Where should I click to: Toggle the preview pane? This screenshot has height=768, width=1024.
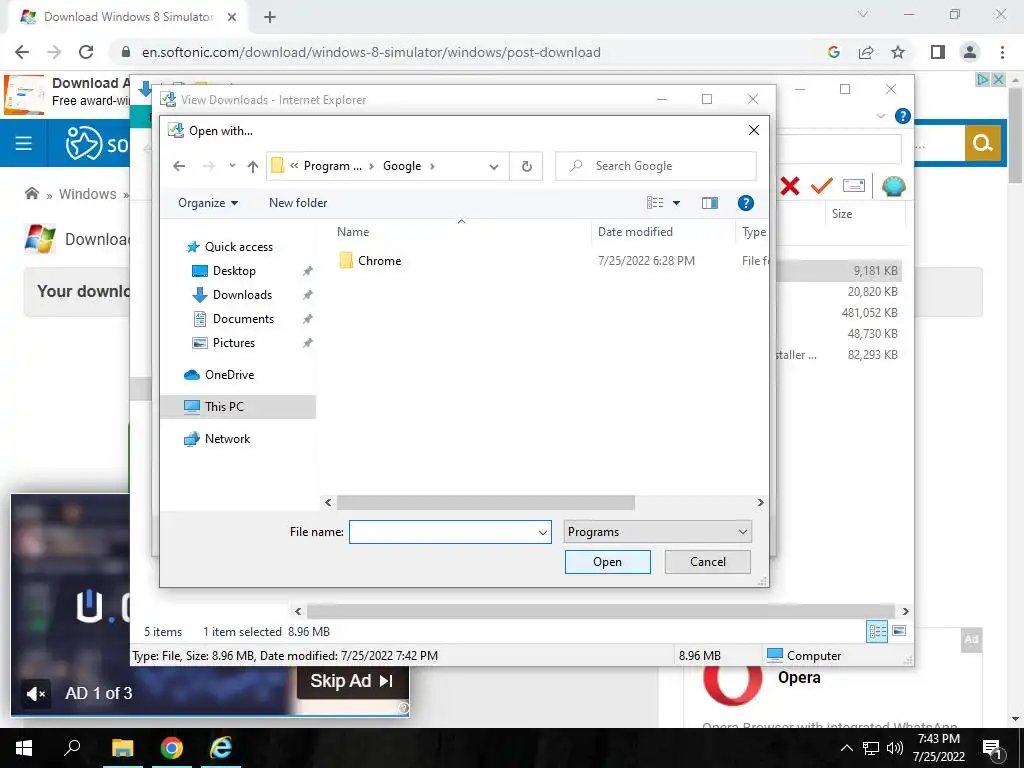tap(710, 203)
